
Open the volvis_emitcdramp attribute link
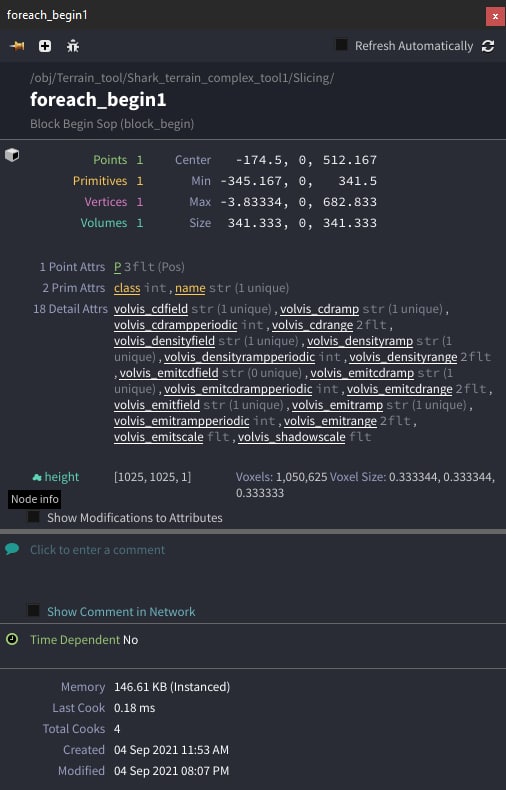[x=362, y=373]
